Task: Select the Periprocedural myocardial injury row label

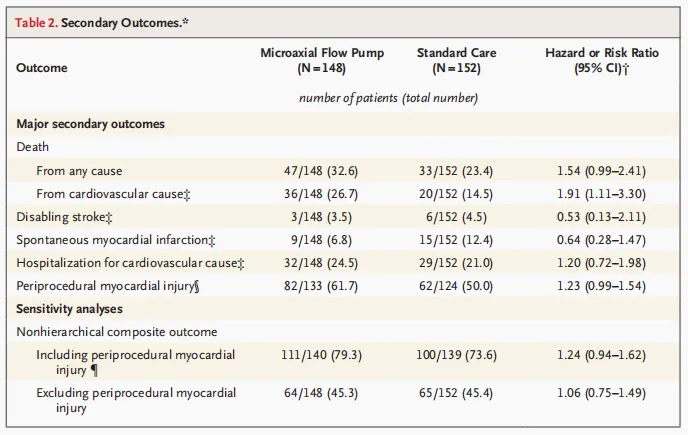Action: coord(113,286)
